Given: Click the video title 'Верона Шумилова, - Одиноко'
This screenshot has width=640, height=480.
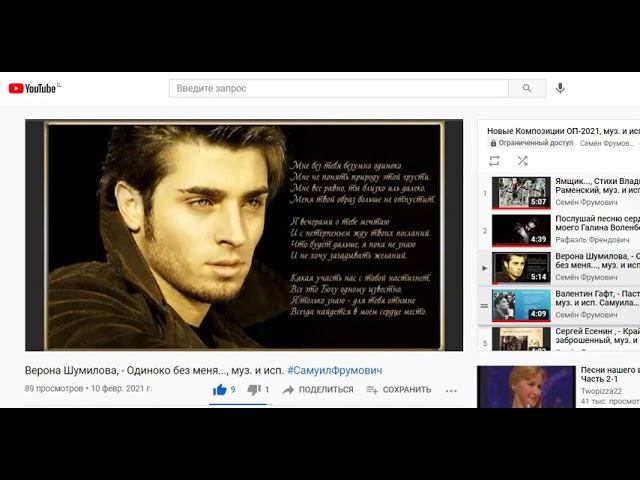Looking at the screenshot, I should click(154, 371).
